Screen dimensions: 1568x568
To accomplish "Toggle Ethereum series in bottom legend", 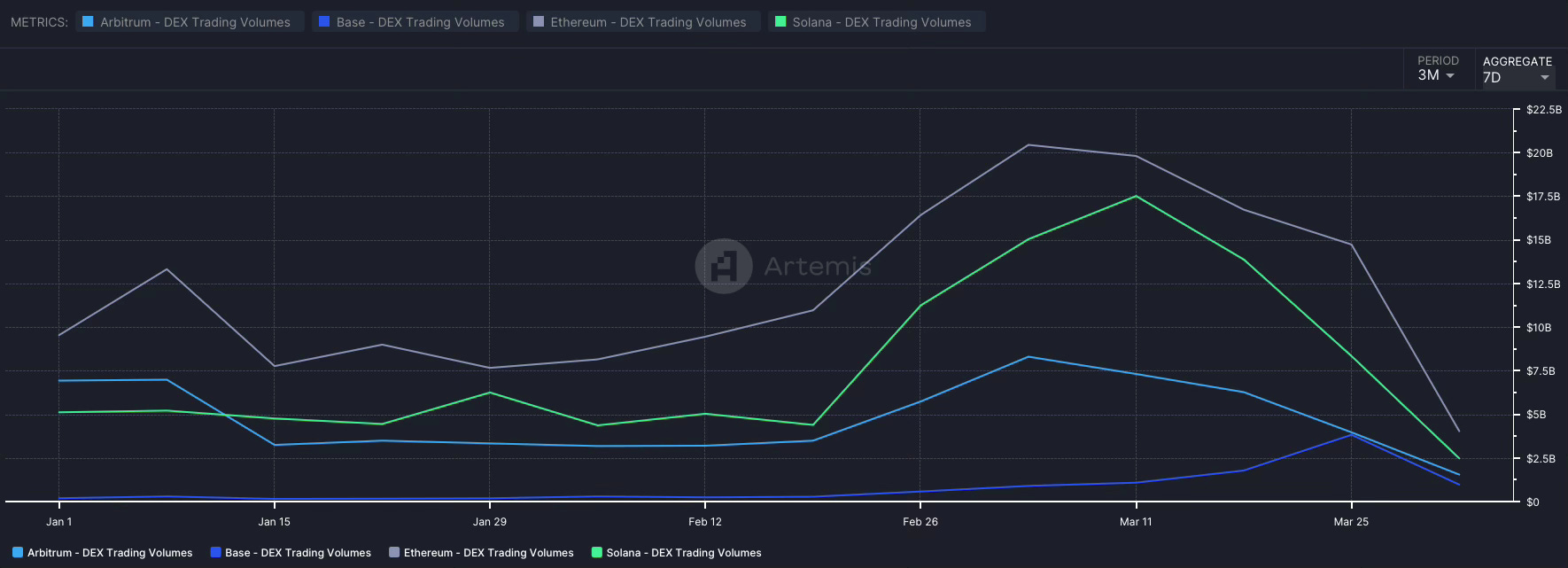I will tap(481, 553).
